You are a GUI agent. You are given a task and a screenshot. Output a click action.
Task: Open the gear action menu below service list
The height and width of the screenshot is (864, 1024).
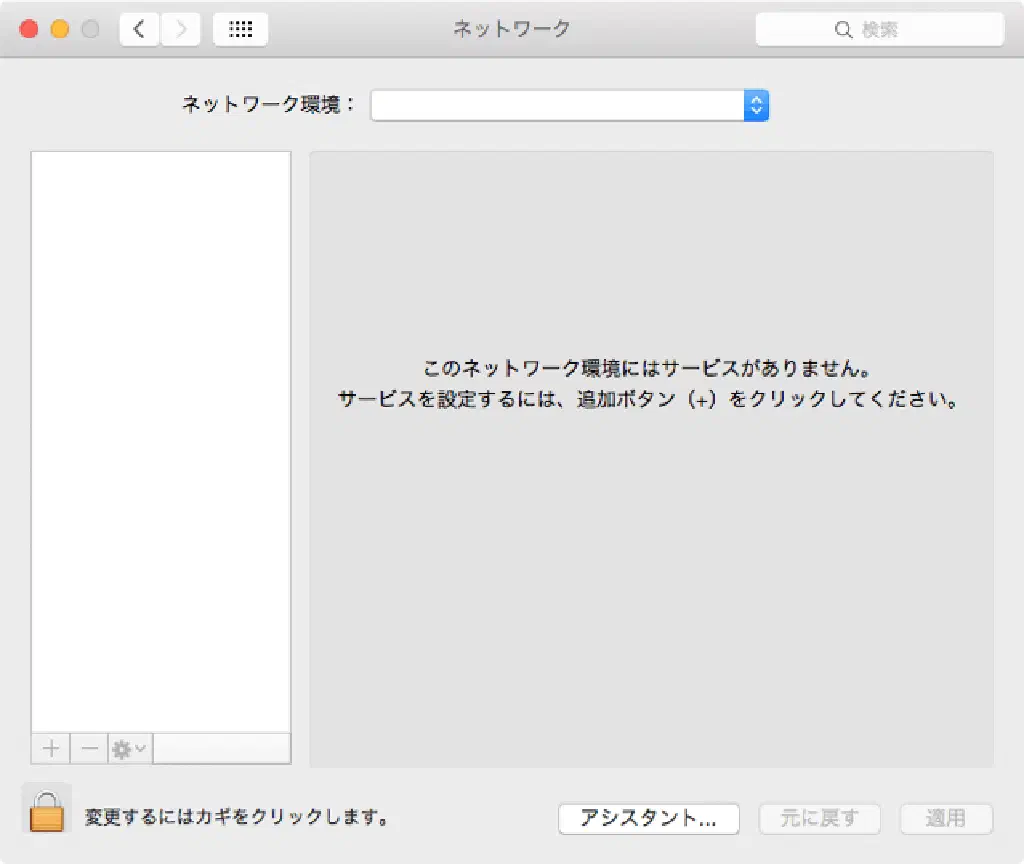click(129, 748)
